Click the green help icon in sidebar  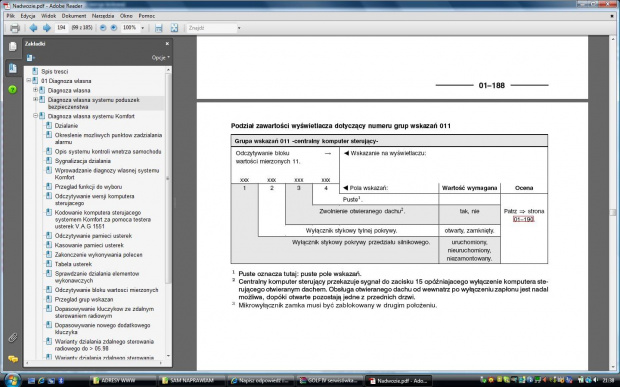click(13, 89)
